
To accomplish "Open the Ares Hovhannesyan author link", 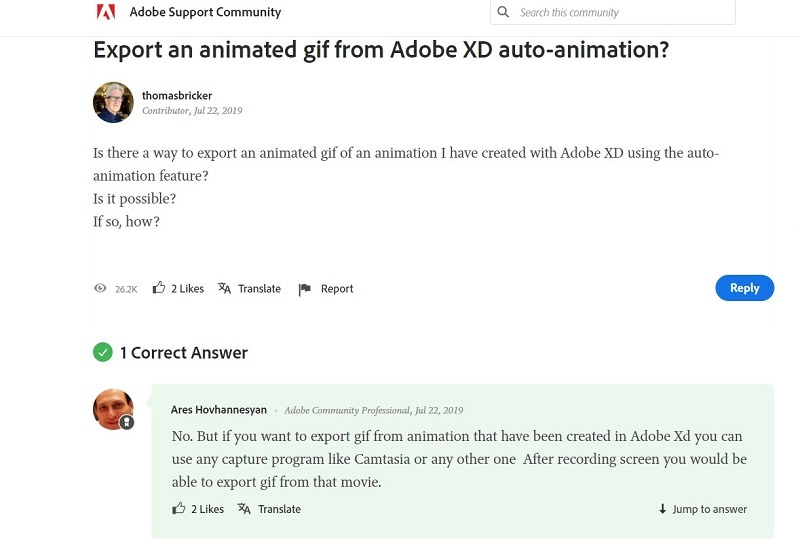I will (x=219, y=410).
